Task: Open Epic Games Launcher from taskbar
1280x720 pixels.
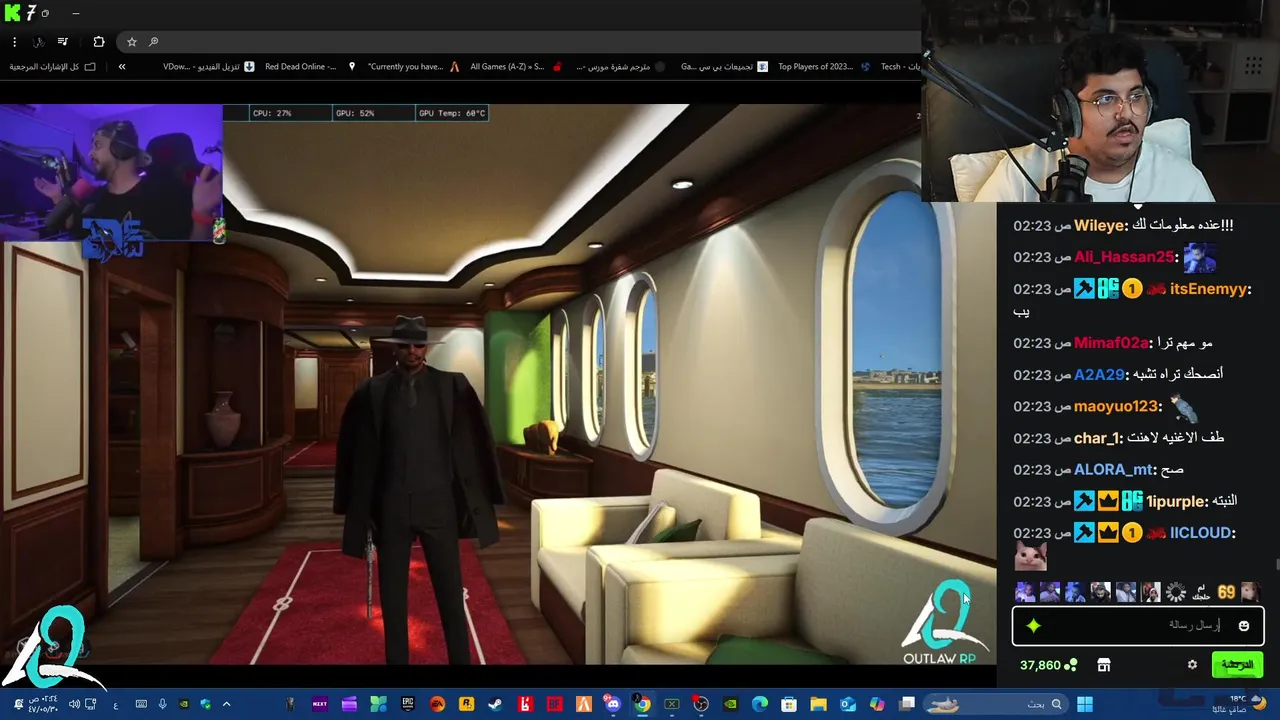Action: [408, 704]
